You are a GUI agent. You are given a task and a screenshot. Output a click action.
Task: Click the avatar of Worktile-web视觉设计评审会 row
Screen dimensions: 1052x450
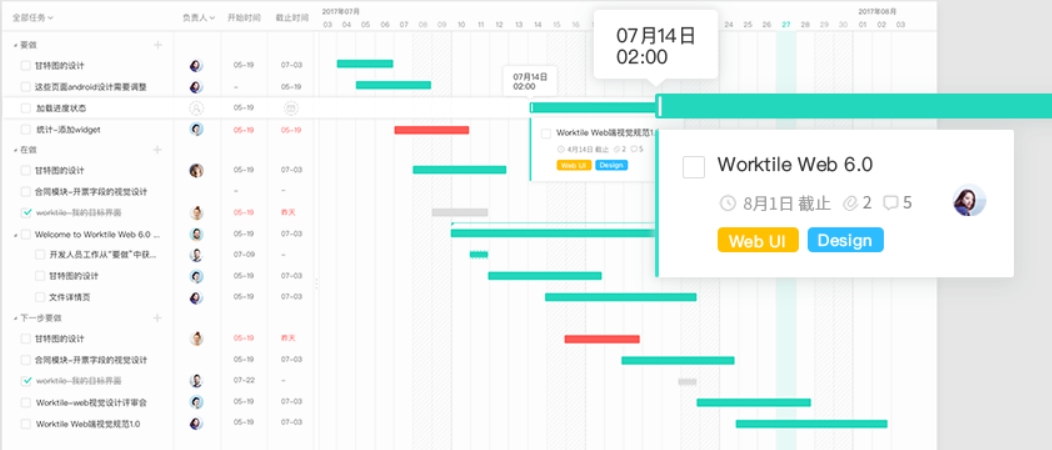[x=196, y=402]
